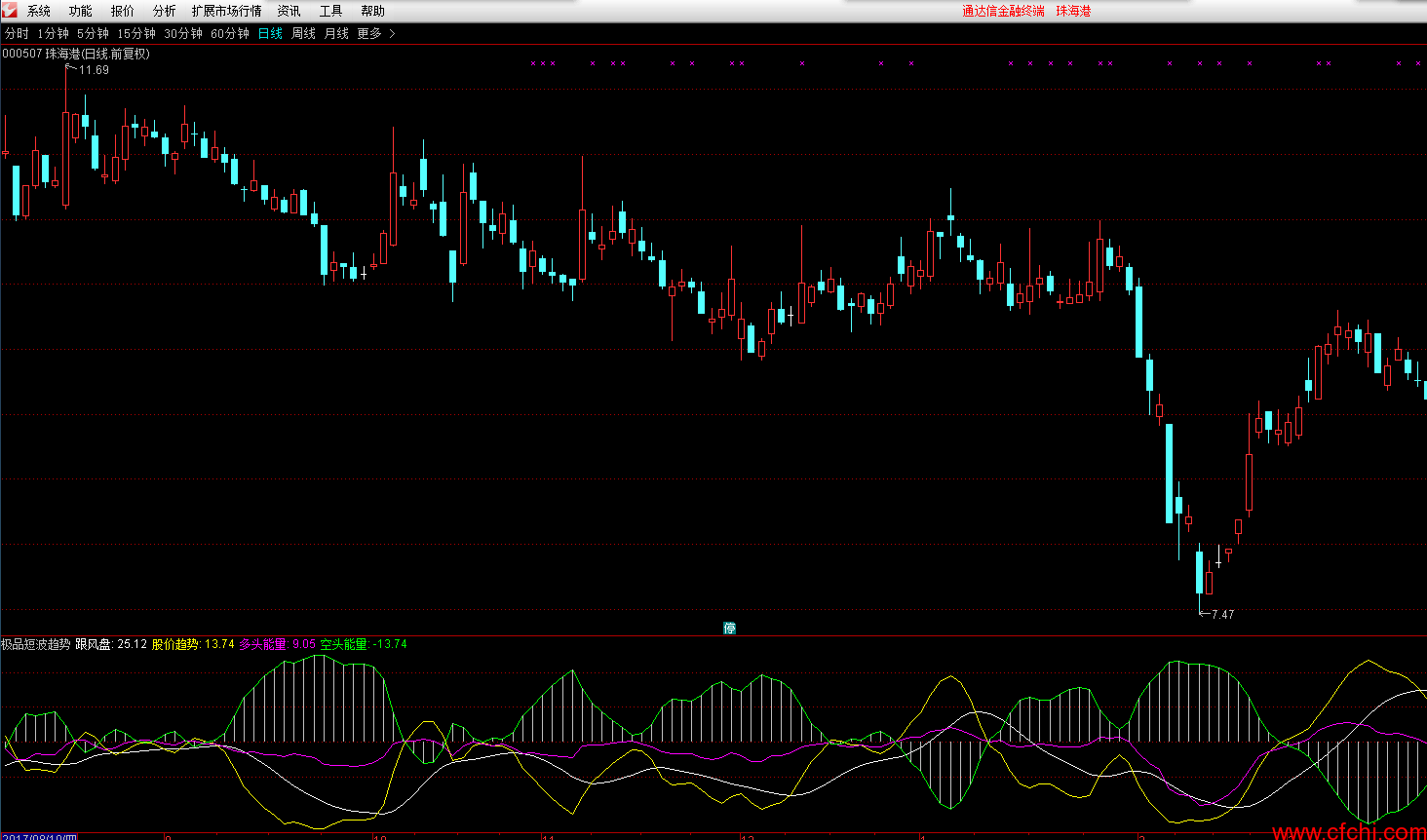
Task: Select the 1分钟 period tab
Action: click(x=53, y=33)
